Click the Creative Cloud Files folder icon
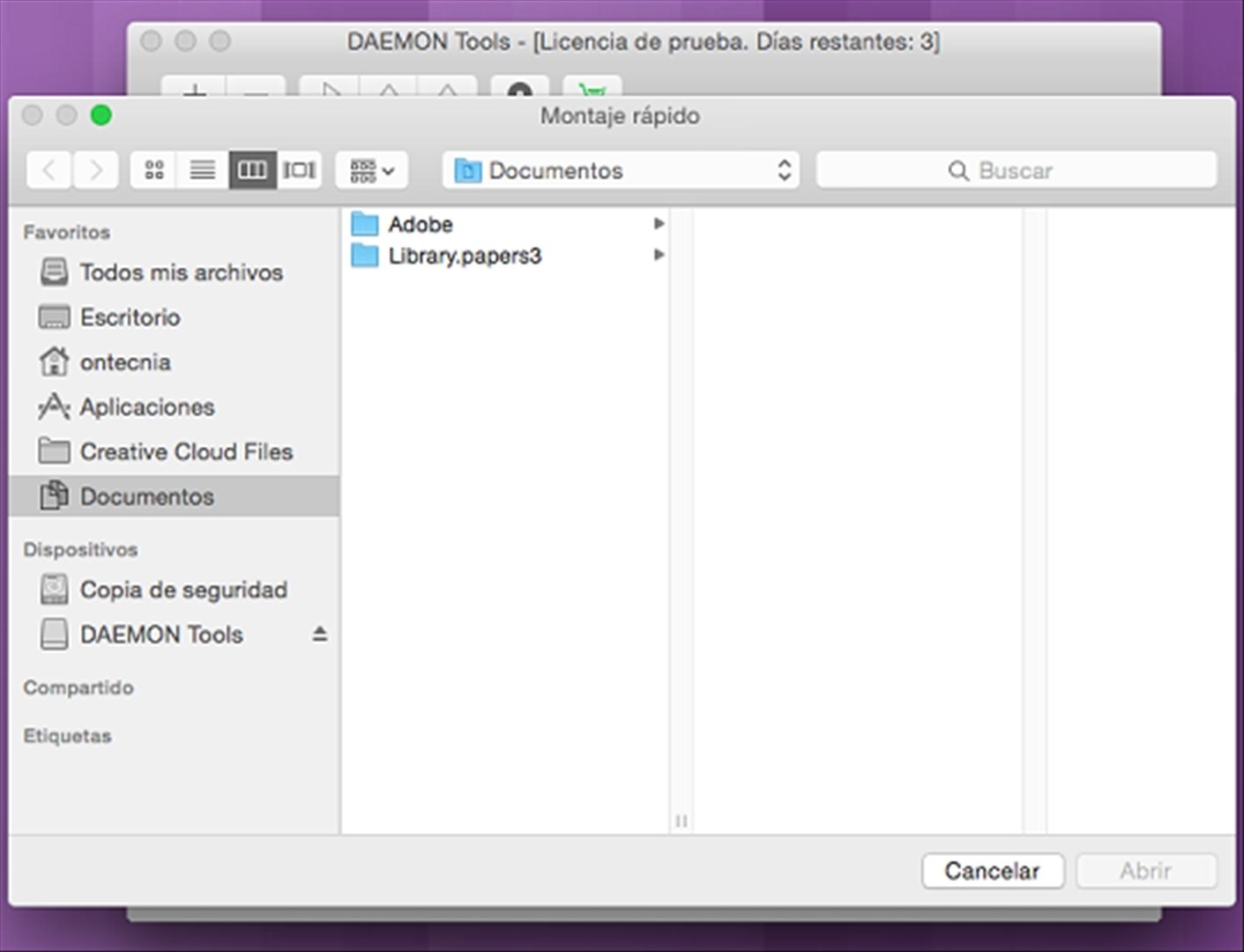This screenshot has width=1244, height=952. click(x=54, y=451)
